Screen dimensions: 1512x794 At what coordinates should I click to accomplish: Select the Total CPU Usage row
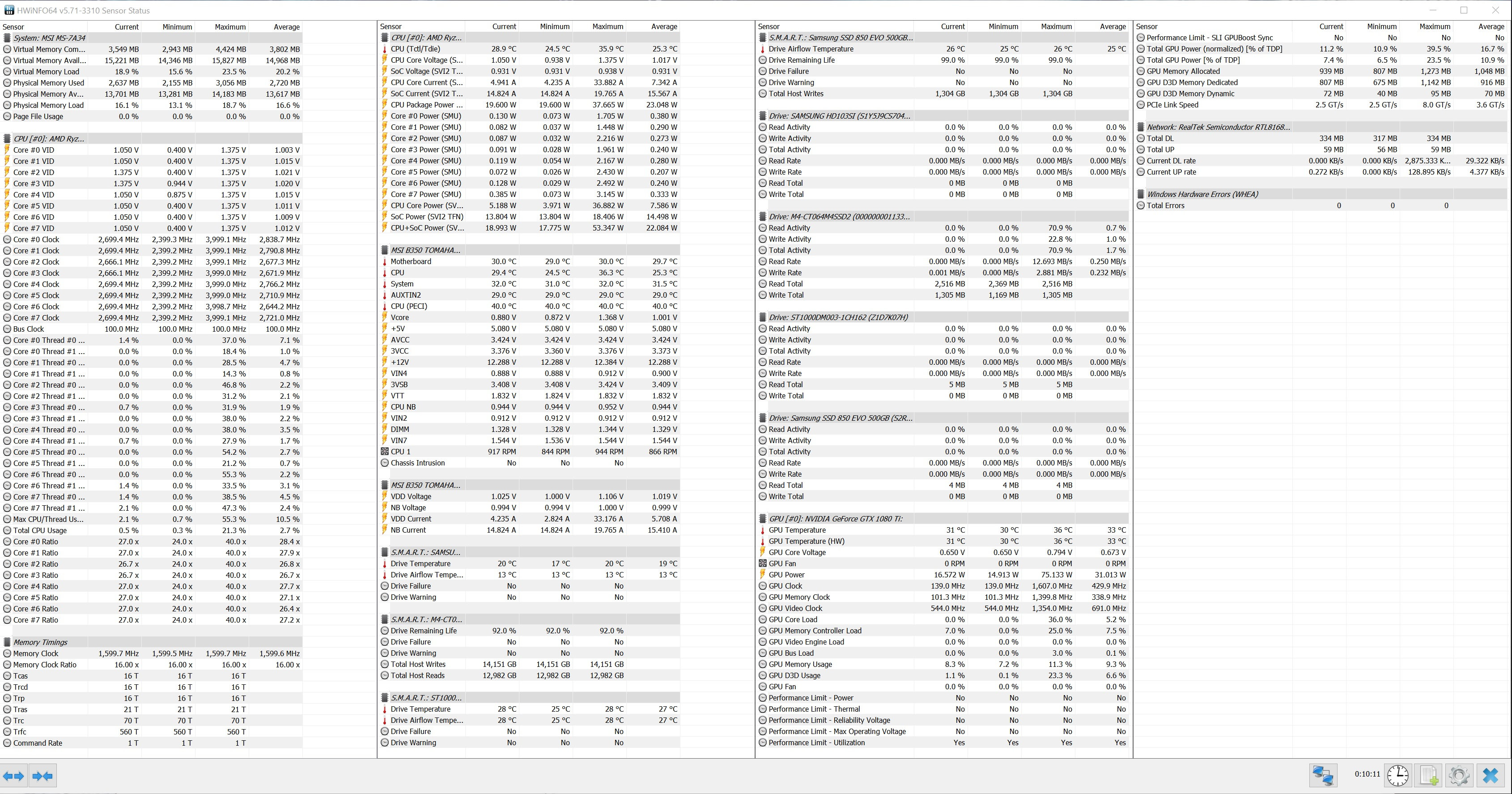(40, 530)
